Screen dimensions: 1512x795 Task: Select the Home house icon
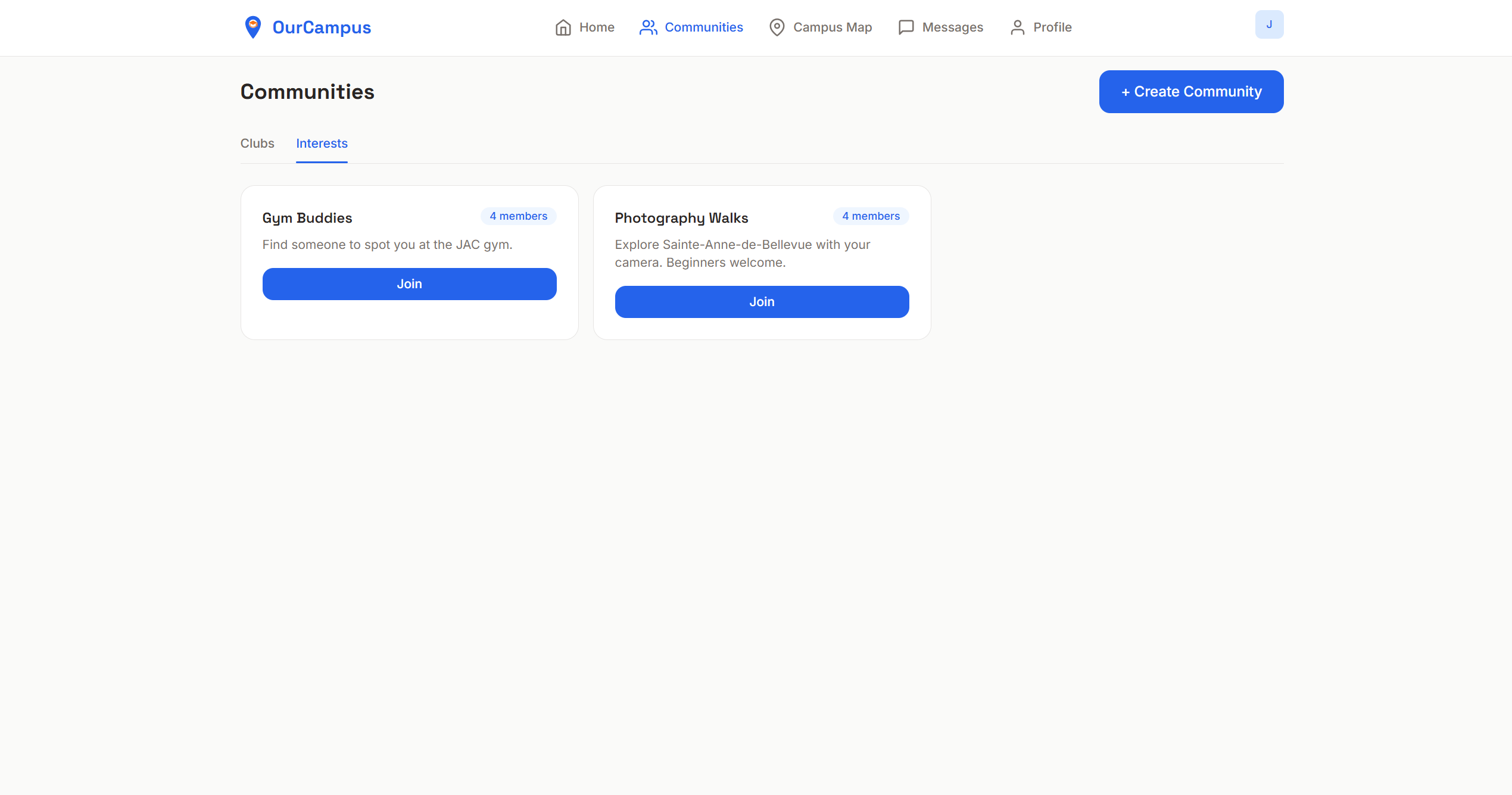pyautogui.click(x=563, y=27)
